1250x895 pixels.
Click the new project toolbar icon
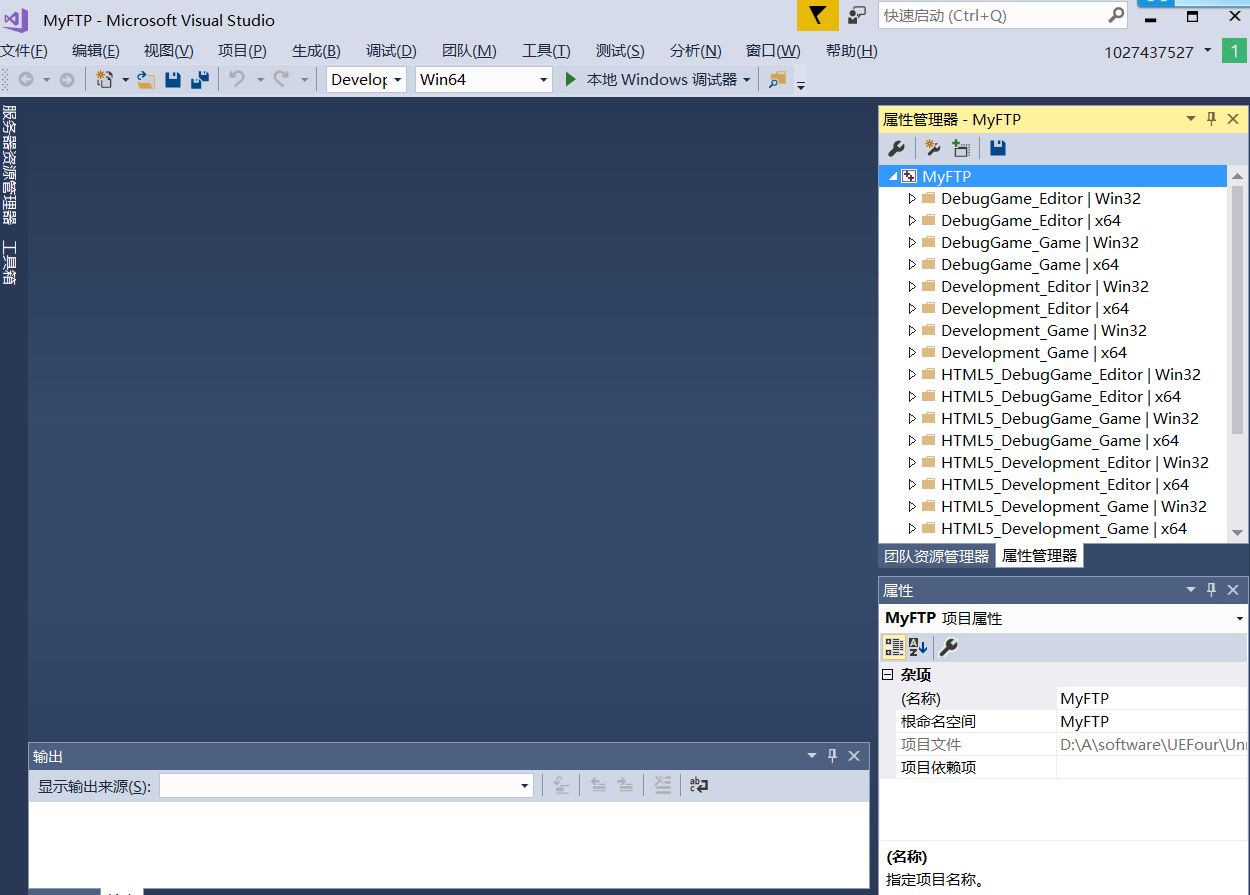(x=104, y=80)
